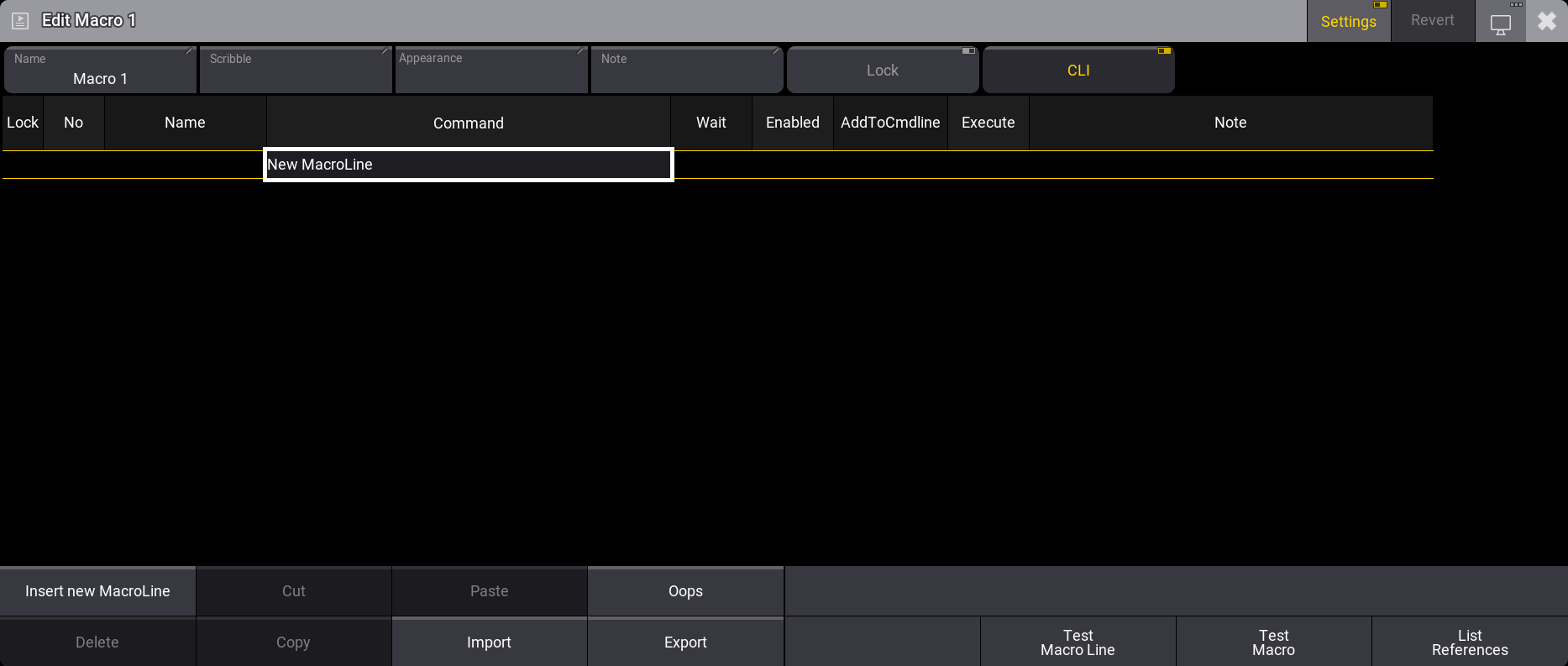Toggle the macro Lock button

[x=882, y=71]
